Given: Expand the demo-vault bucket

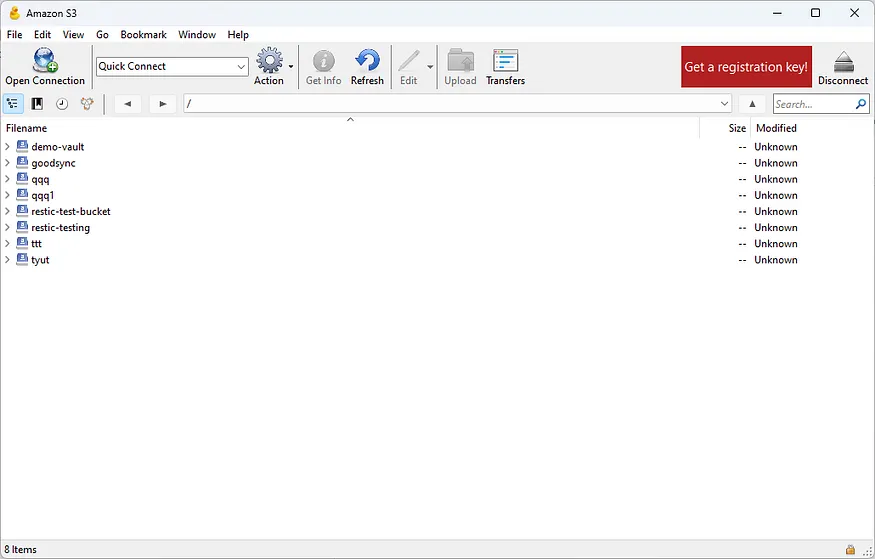Looking at the screenshot, I should [x=8, y=147].
